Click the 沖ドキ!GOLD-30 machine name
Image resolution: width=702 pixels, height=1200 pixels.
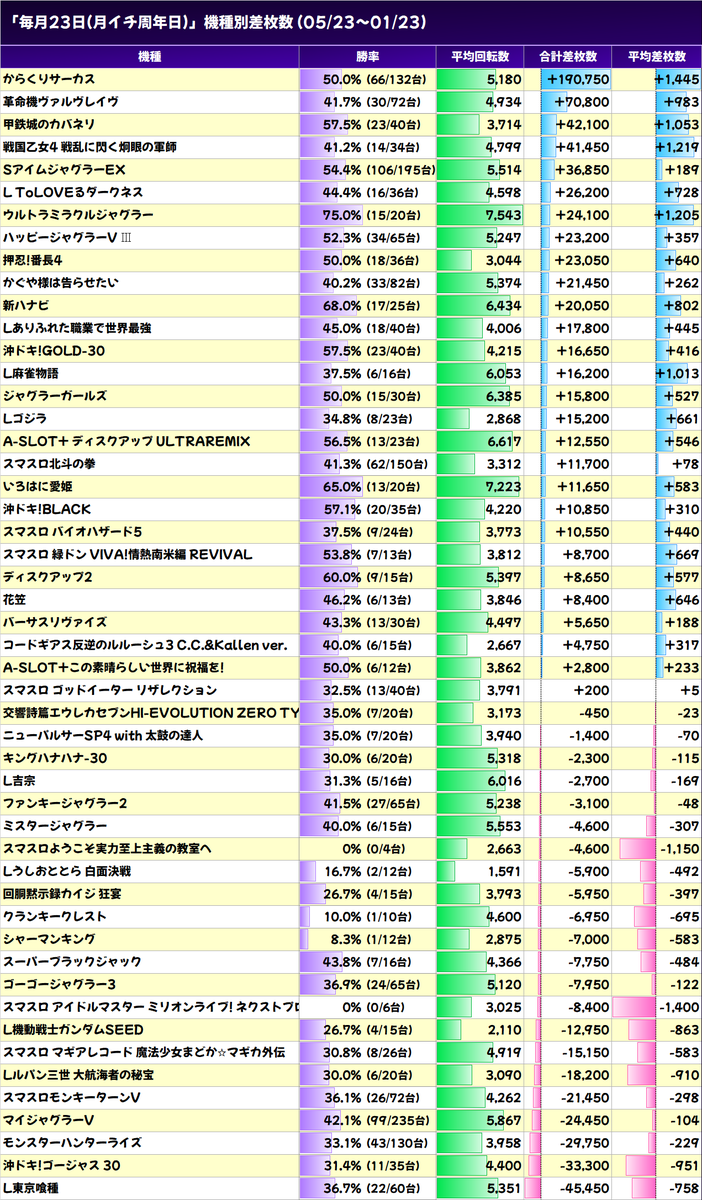coord(54,351)
